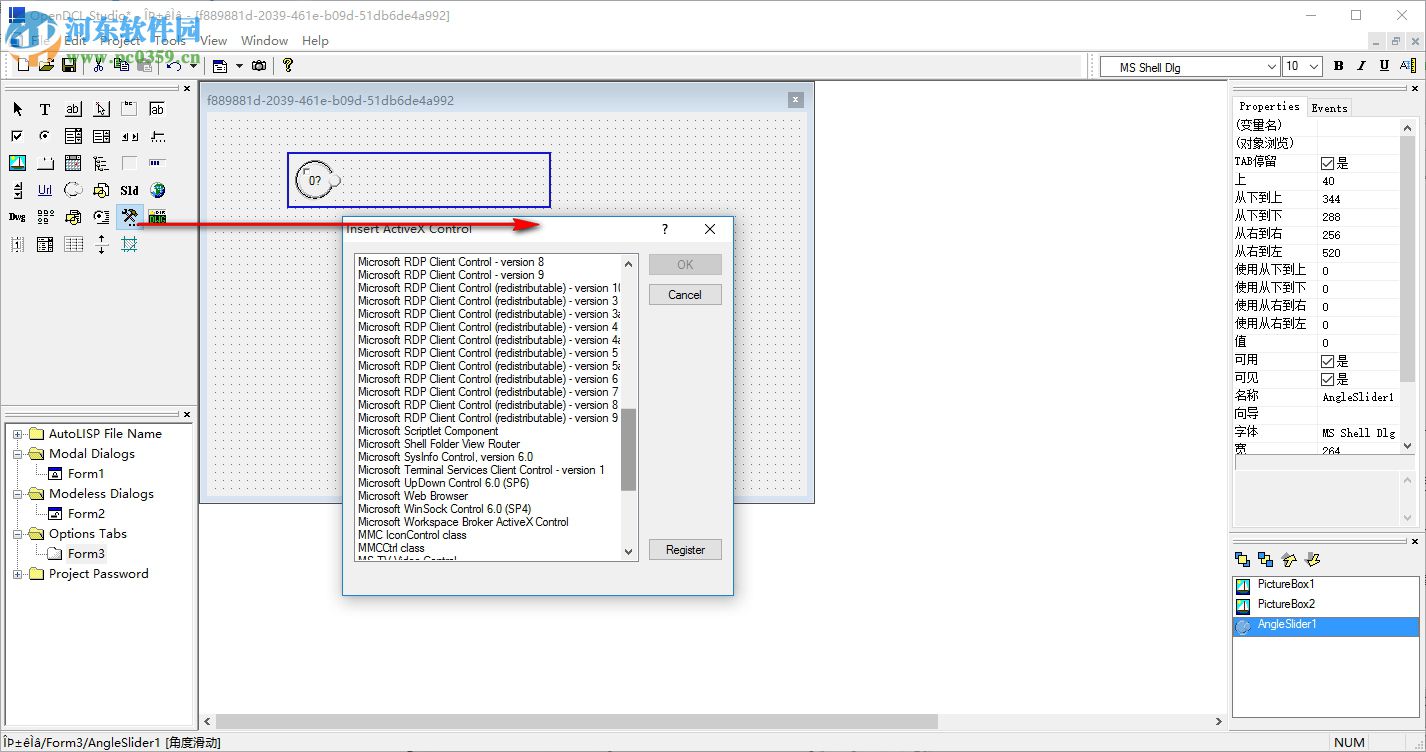Create a new project with New icon
Image resolution: width=1426 pixels, height=752 pixels.
coord(23,65)
